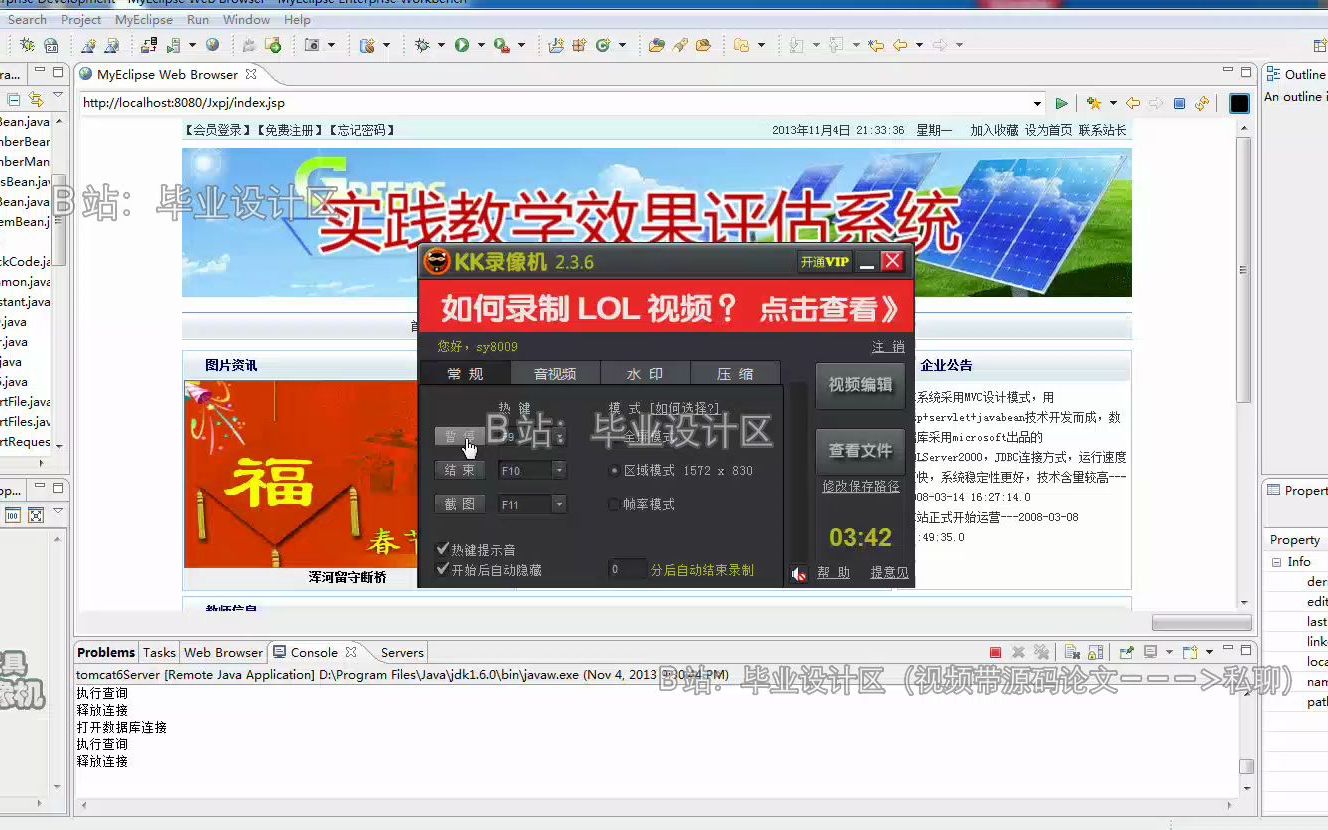Click the 结束 button in KK recorder
The image size is (1328, 830).
(x=460, y=470)
